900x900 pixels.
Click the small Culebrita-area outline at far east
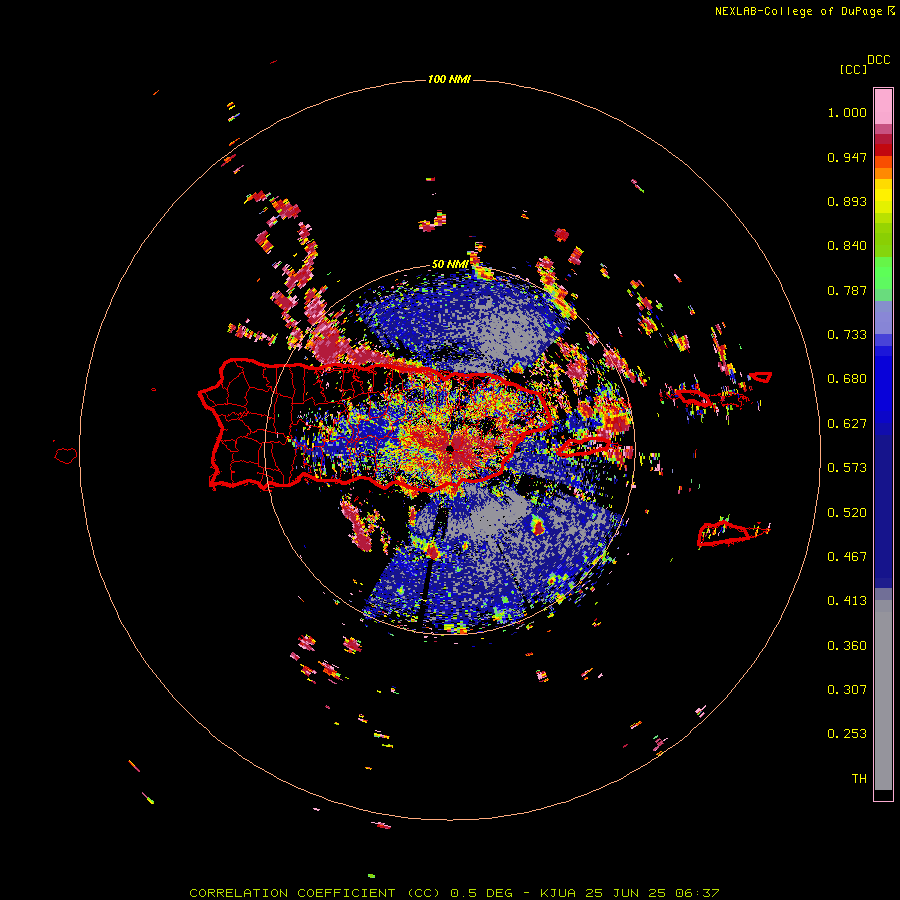pos(761,377)
